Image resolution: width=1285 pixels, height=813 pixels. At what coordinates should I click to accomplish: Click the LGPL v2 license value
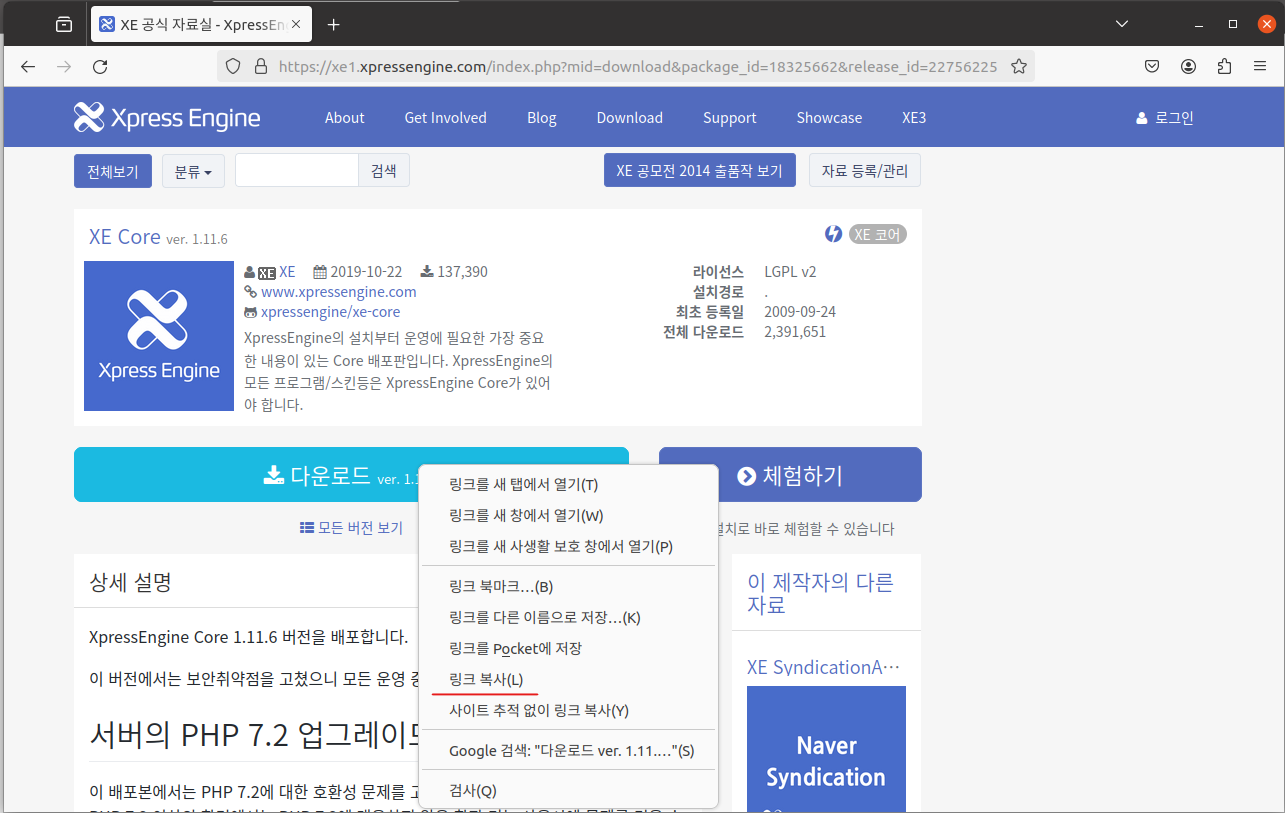790,272
